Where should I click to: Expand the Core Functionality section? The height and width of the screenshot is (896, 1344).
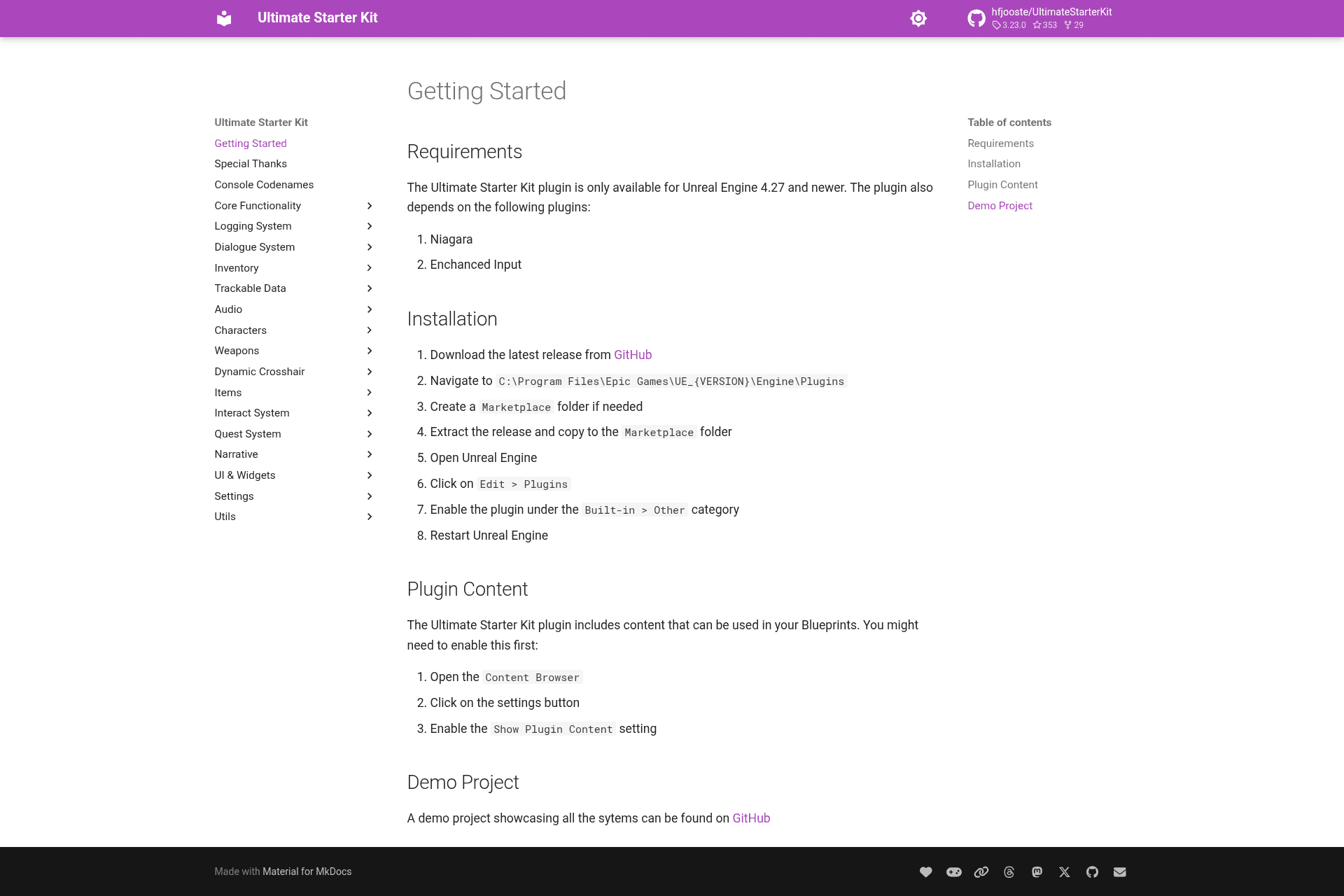[294, 205]
